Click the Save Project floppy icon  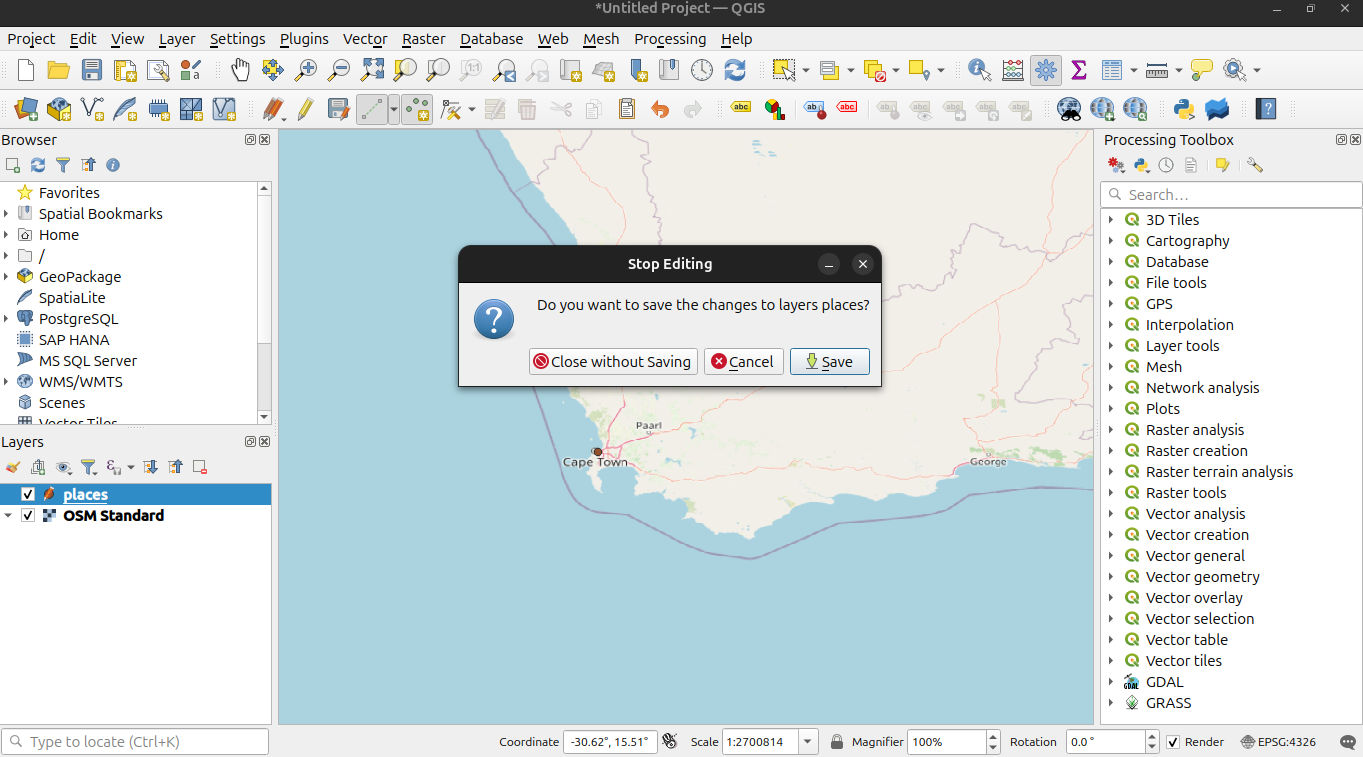[92, 70]
